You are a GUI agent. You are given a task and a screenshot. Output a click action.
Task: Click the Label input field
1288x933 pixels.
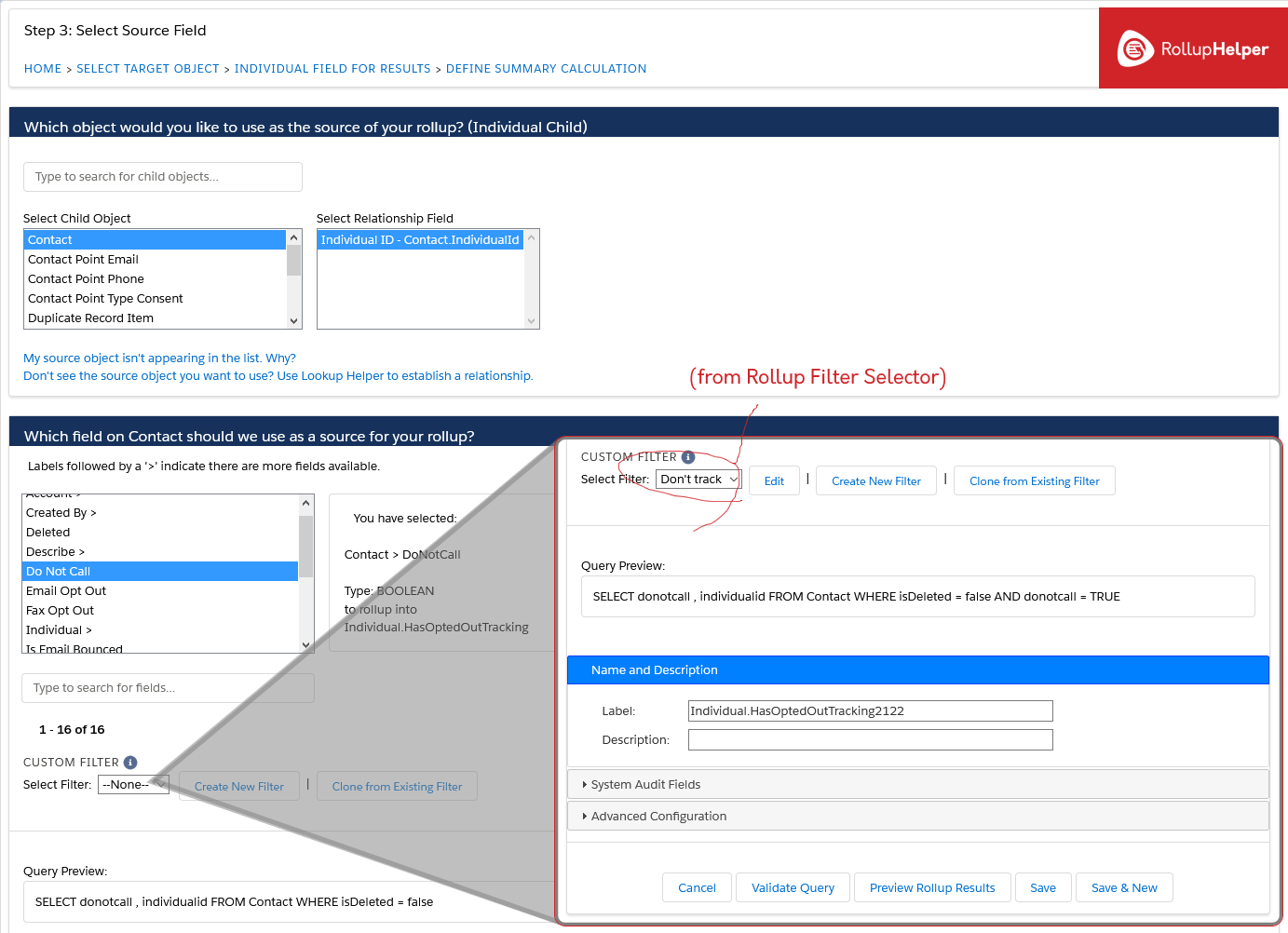(x=871, y=711)
